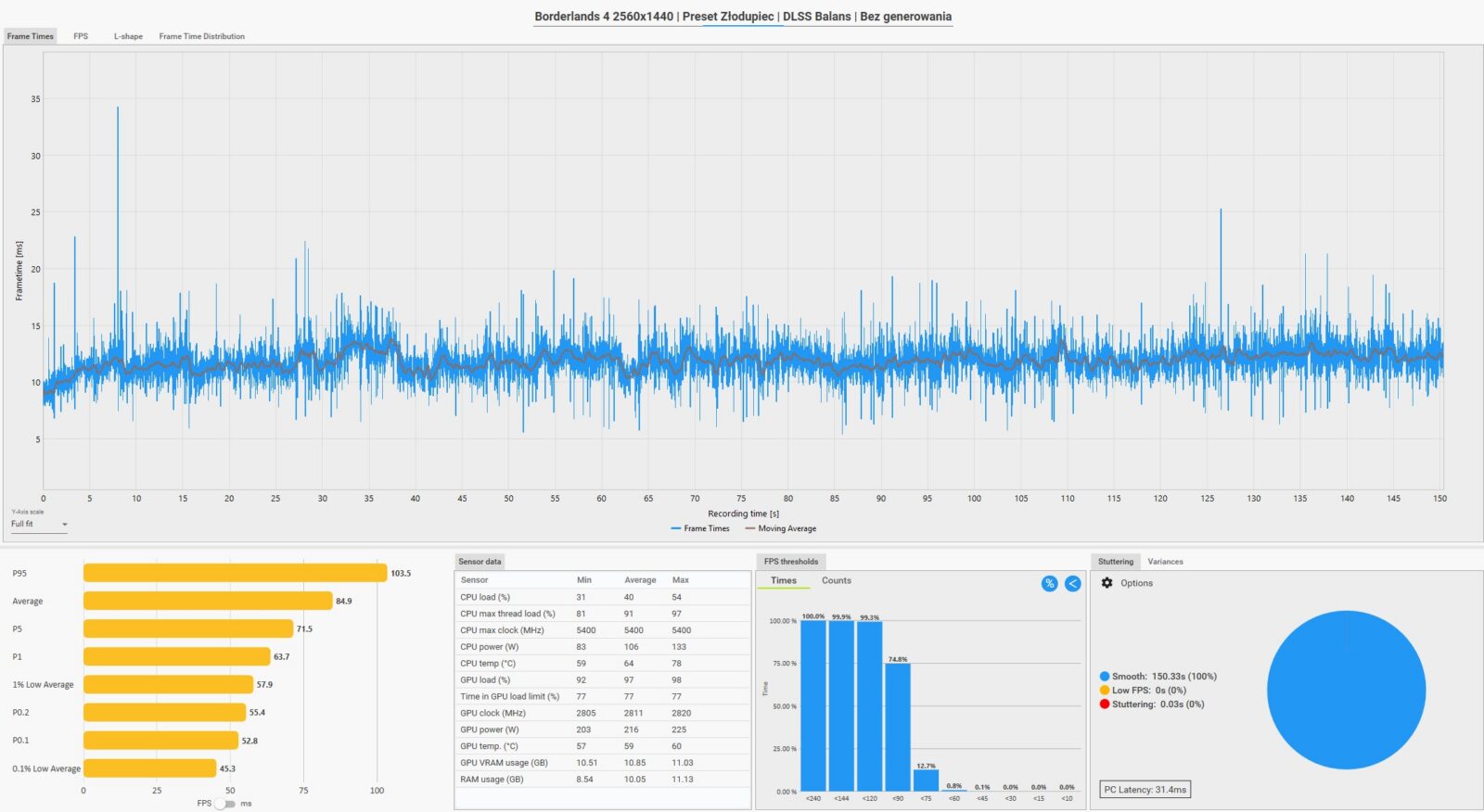Switch to the FPS chart tab
This screenshot has height=812, width=1484.
(81, 36)
